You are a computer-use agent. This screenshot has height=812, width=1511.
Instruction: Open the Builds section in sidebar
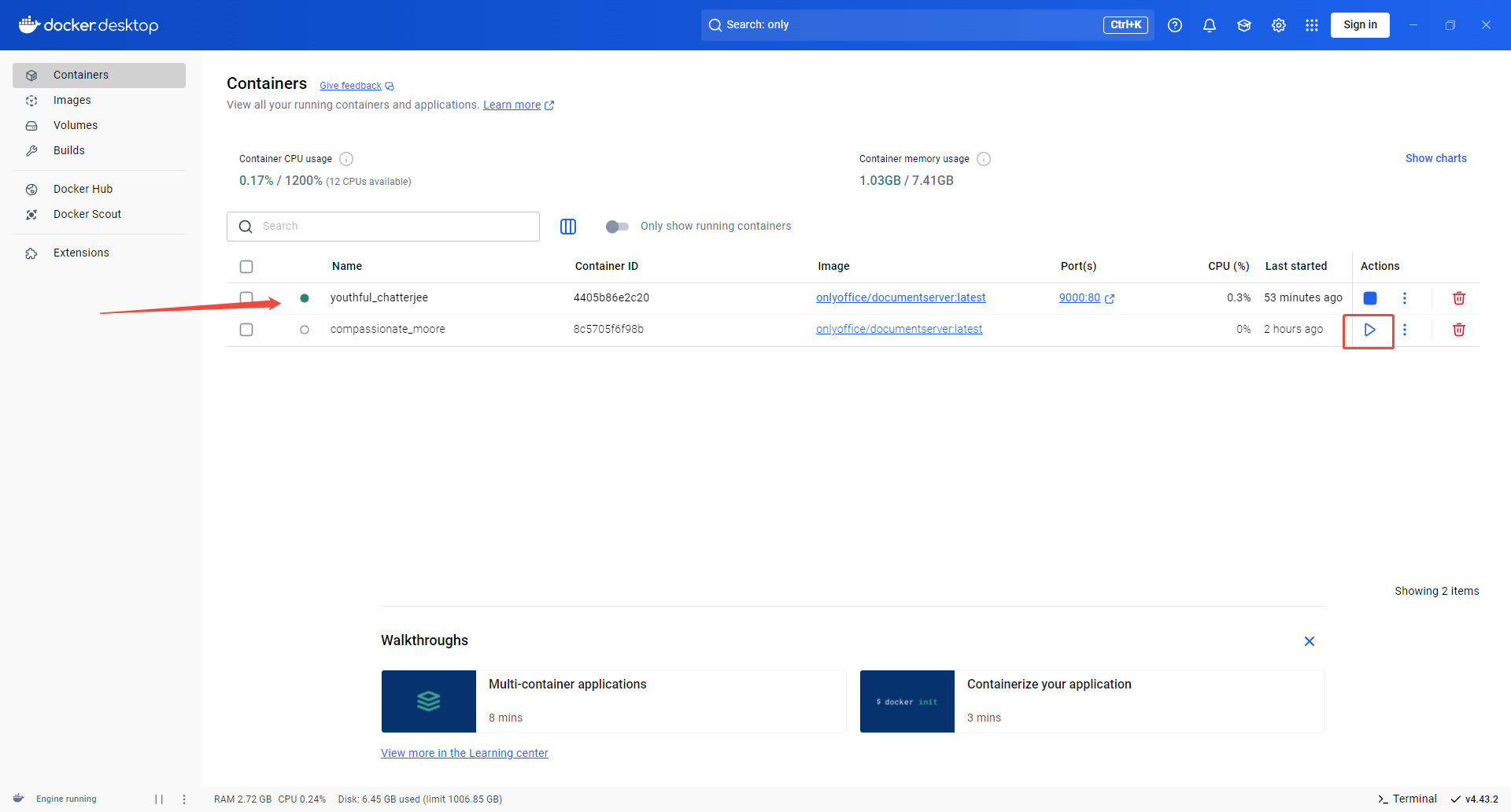(x=68, y=150)
